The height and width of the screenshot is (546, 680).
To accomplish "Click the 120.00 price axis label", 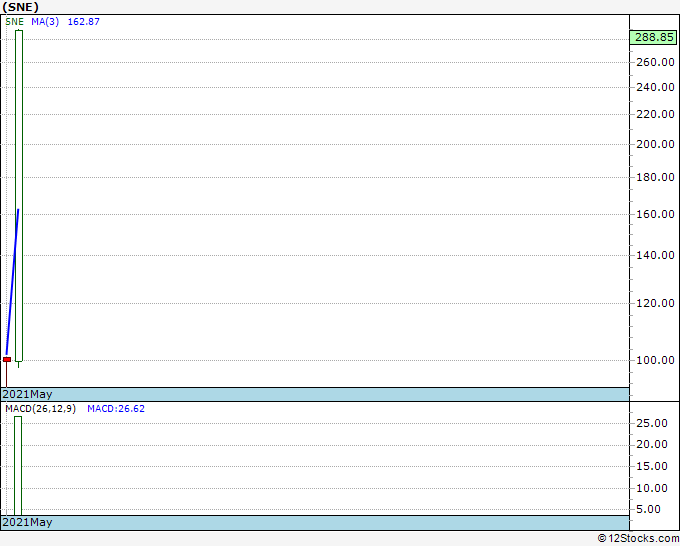I will [x=655, y=303].
